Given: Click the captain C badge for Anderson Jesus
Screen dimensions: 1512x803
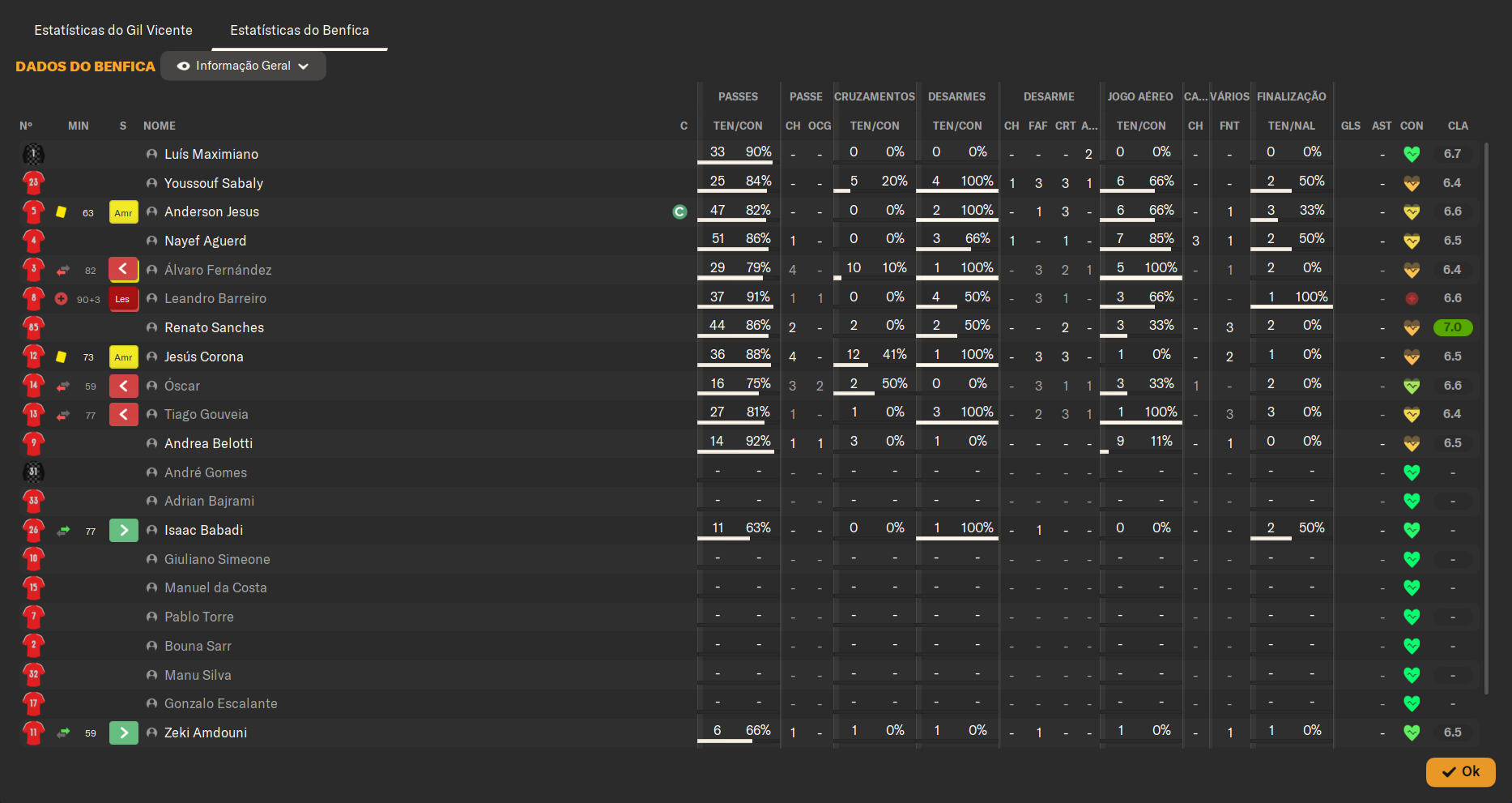Looking at the screenshot, I should (679, 212).
